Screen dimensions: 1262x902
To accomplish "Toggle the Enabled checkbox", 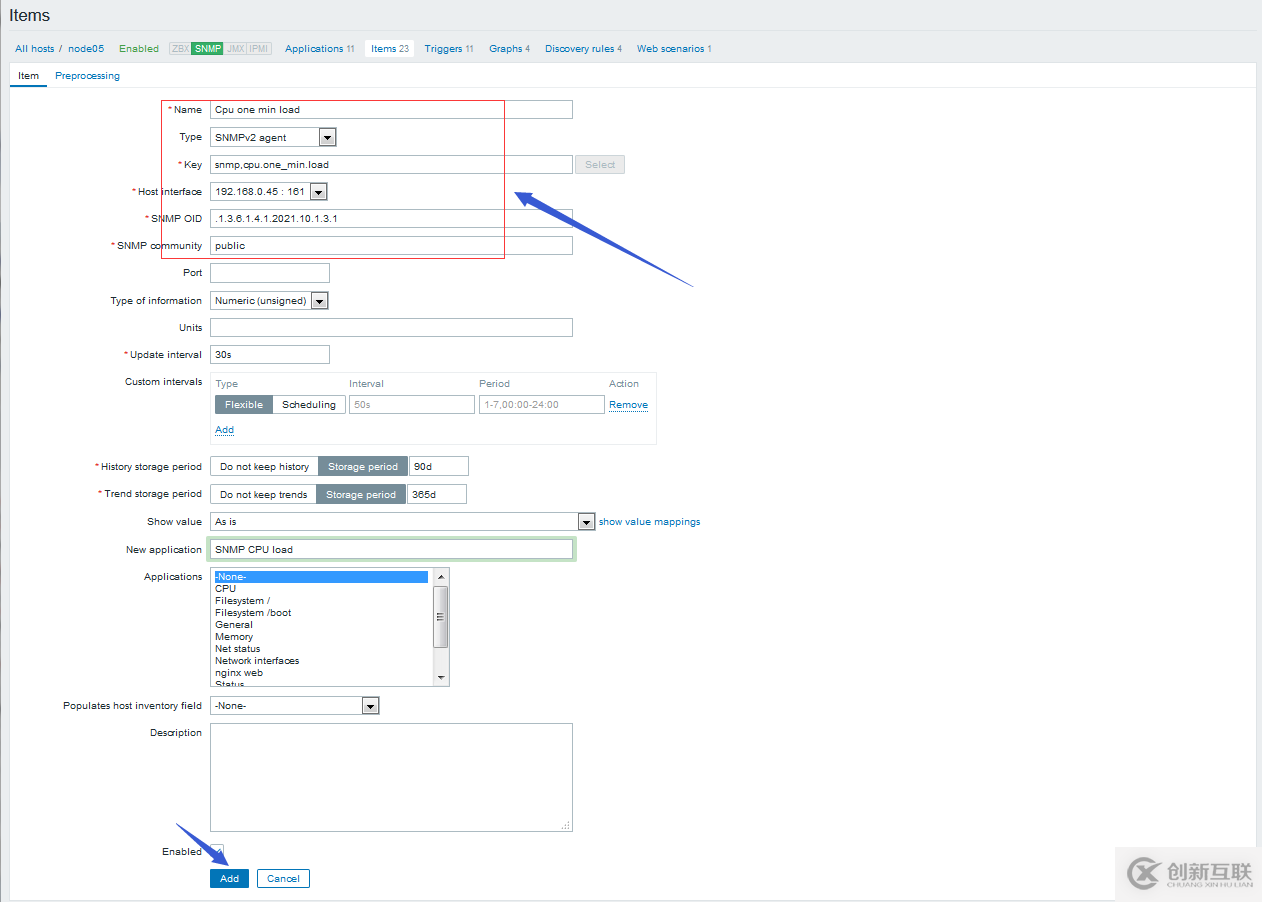I will [216, 852].
